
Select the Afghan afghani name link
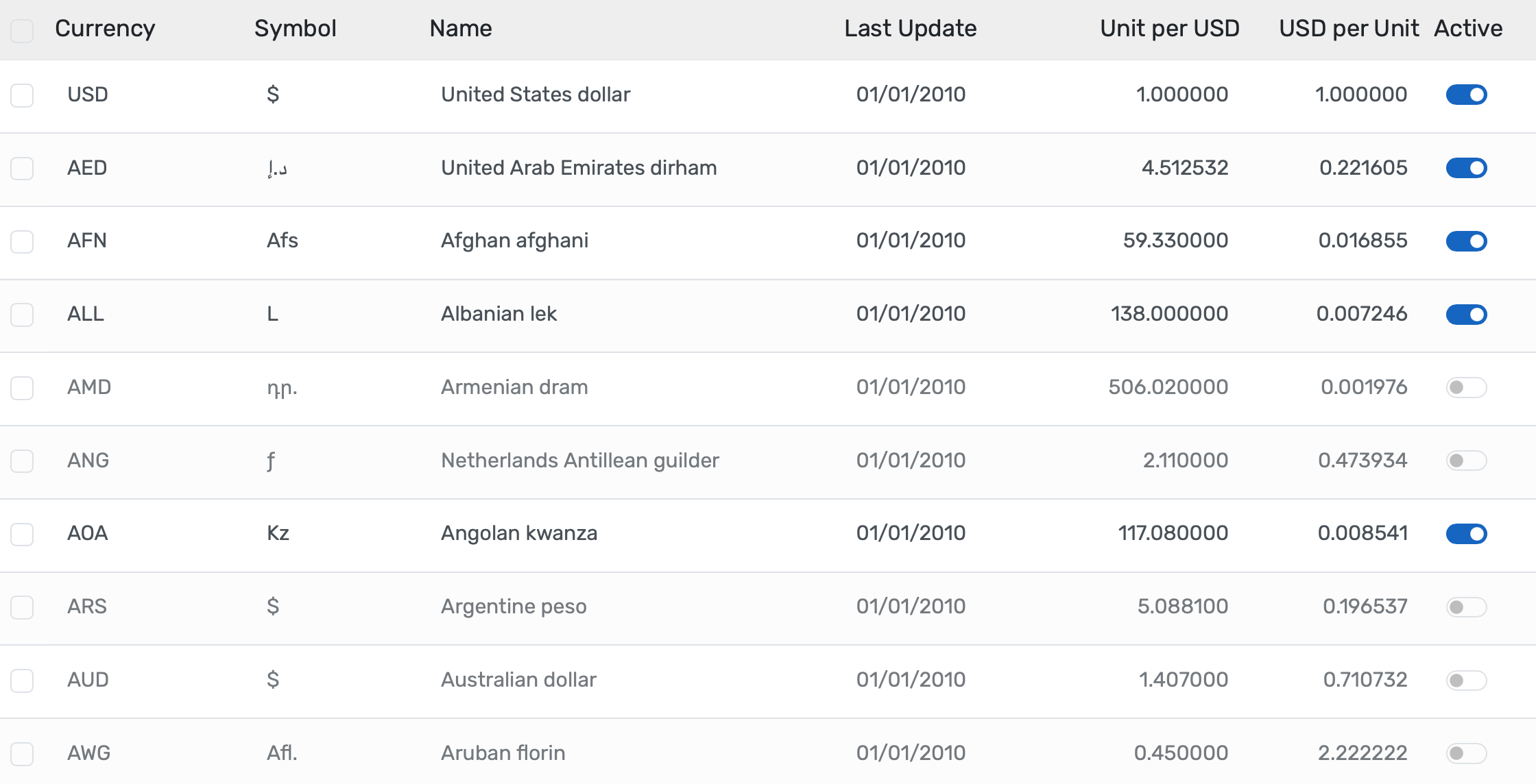[515, 241]
